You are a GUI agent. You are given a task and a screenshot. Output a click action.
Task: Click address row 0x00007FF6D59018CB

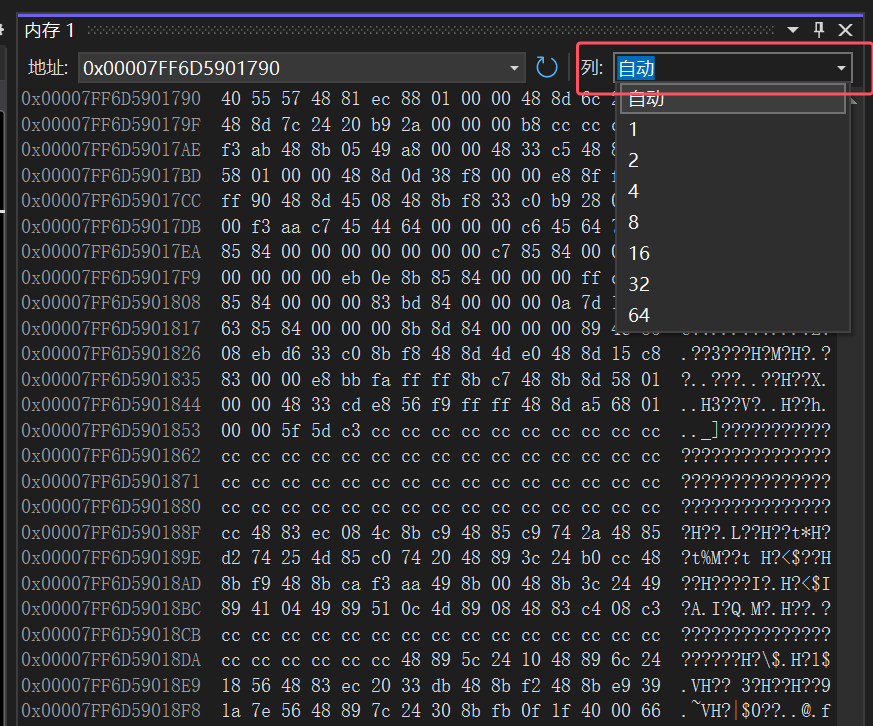111,634
